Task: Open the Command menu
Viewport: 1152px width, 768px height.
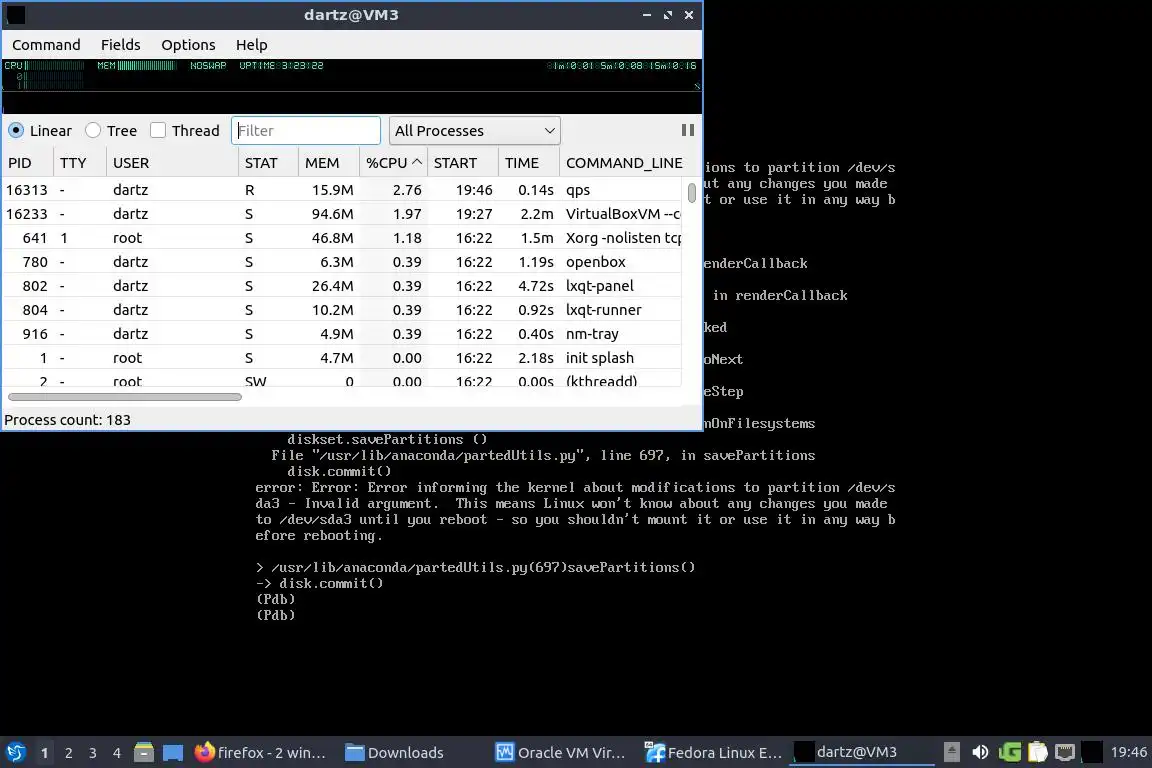Action: point(46,45)
